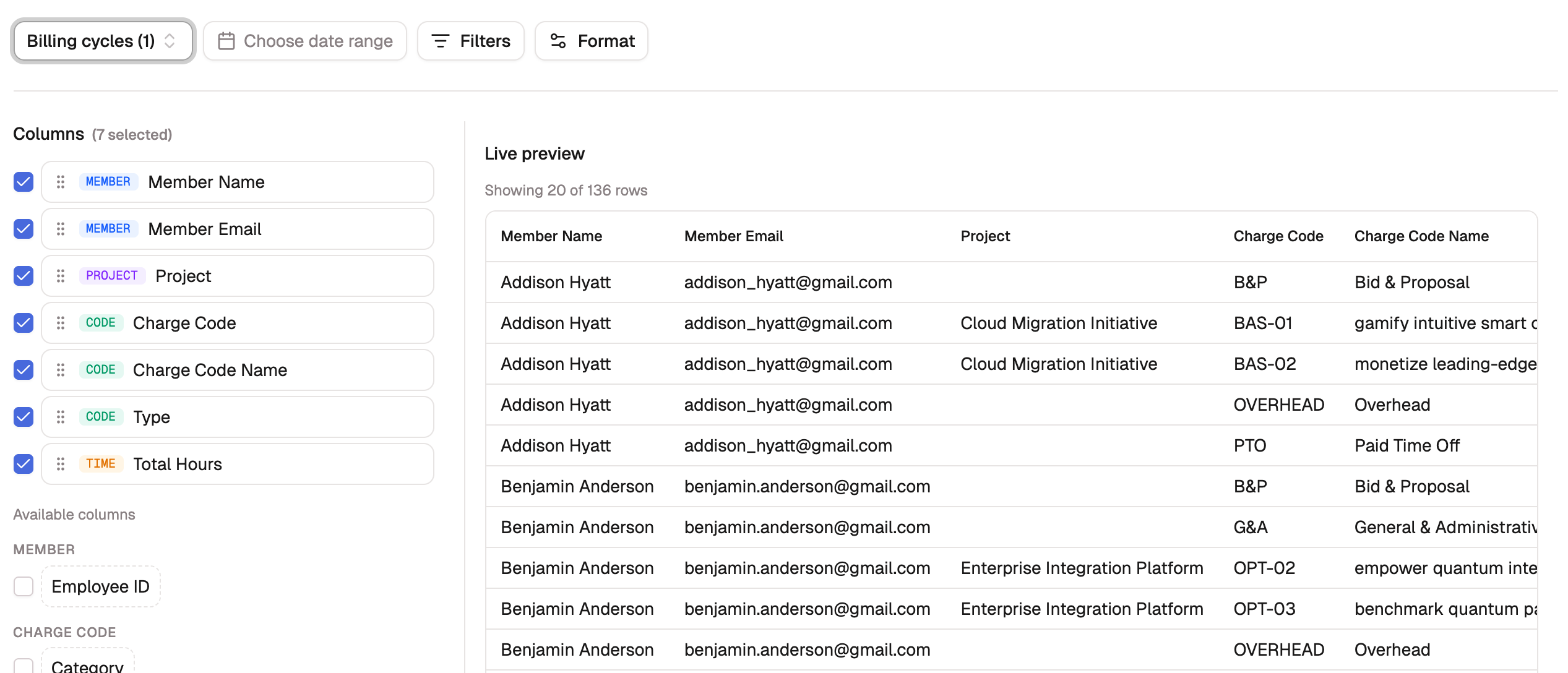The image size is (1568, 673).
Task: Click Enterprise Integration Platform in OPT-02 row
Action: point(1082,568)
